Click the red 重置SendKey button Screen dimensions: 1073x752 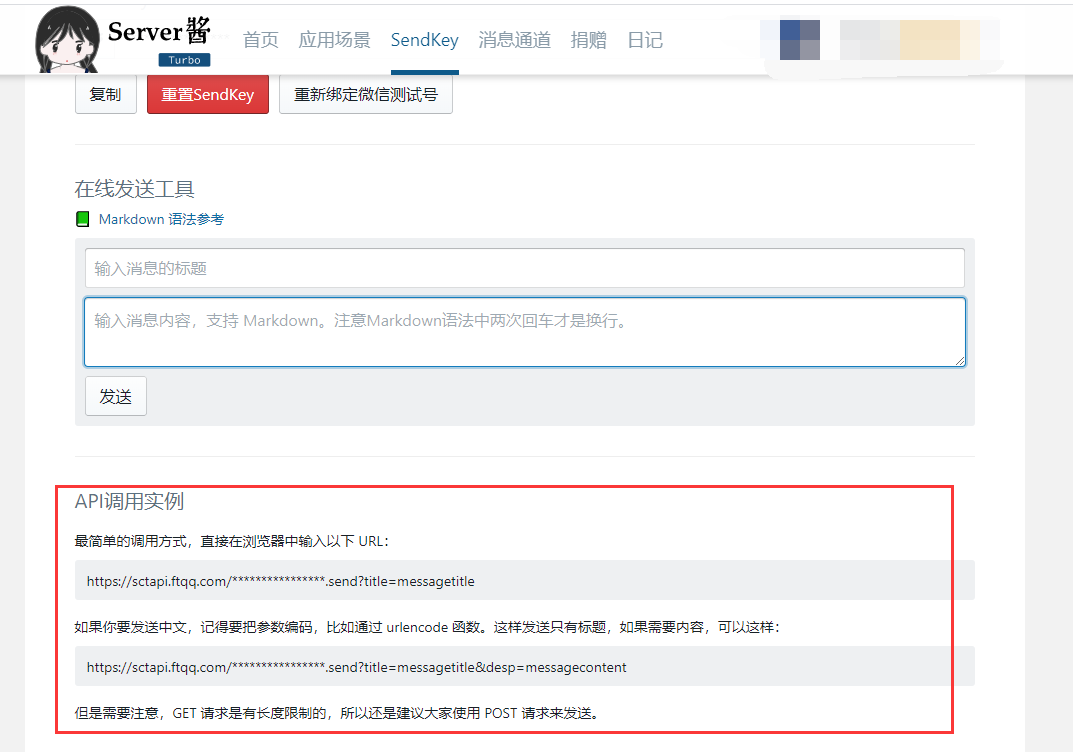click(x=207, y=94)
